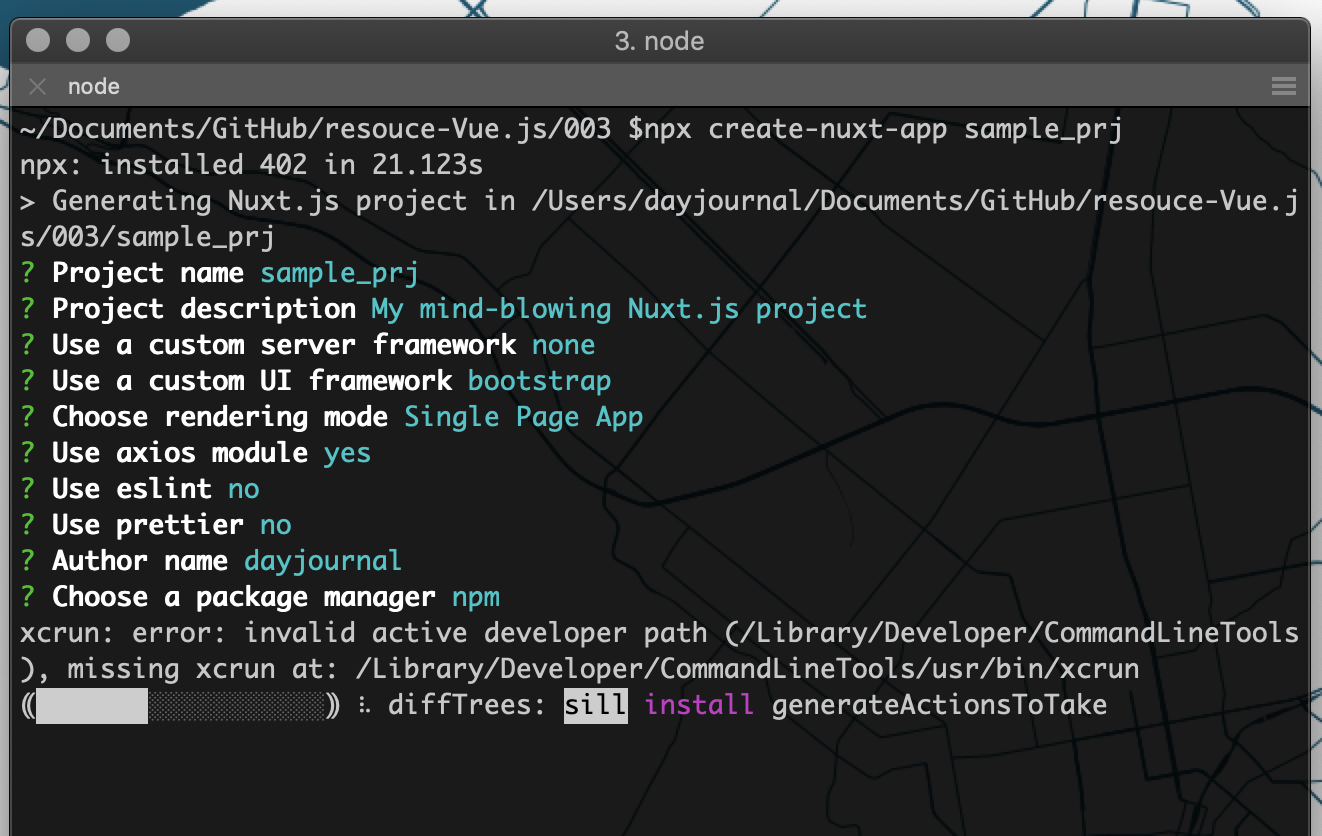Click the green zoom window button
Viewport: 1322px width, 836px height.
tap(118, 41)
